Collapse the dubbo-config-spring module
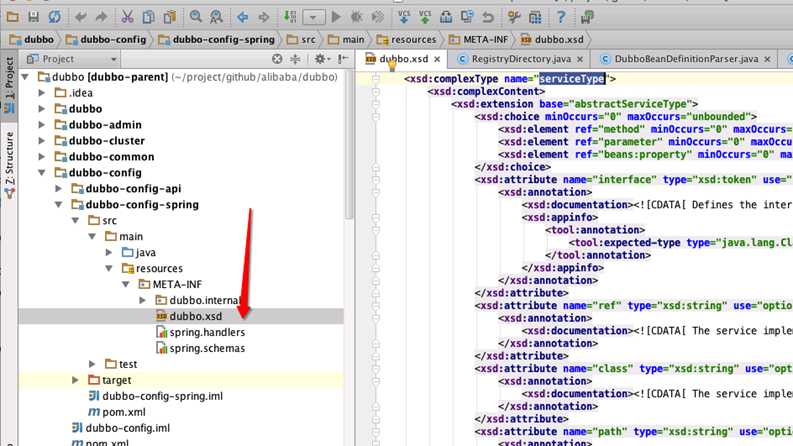Image resolution: width=793 pixels, height=446 pixels. 59,205
